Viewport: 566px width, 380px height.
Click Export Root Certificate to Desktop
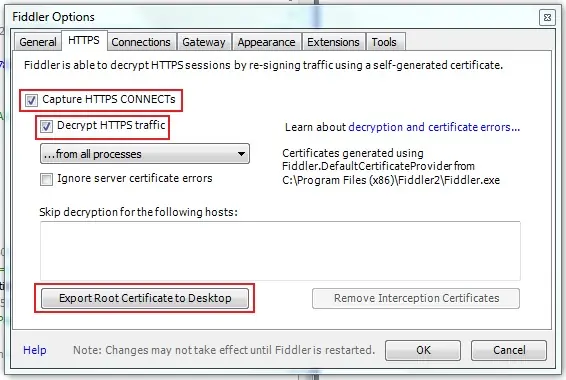145,298
